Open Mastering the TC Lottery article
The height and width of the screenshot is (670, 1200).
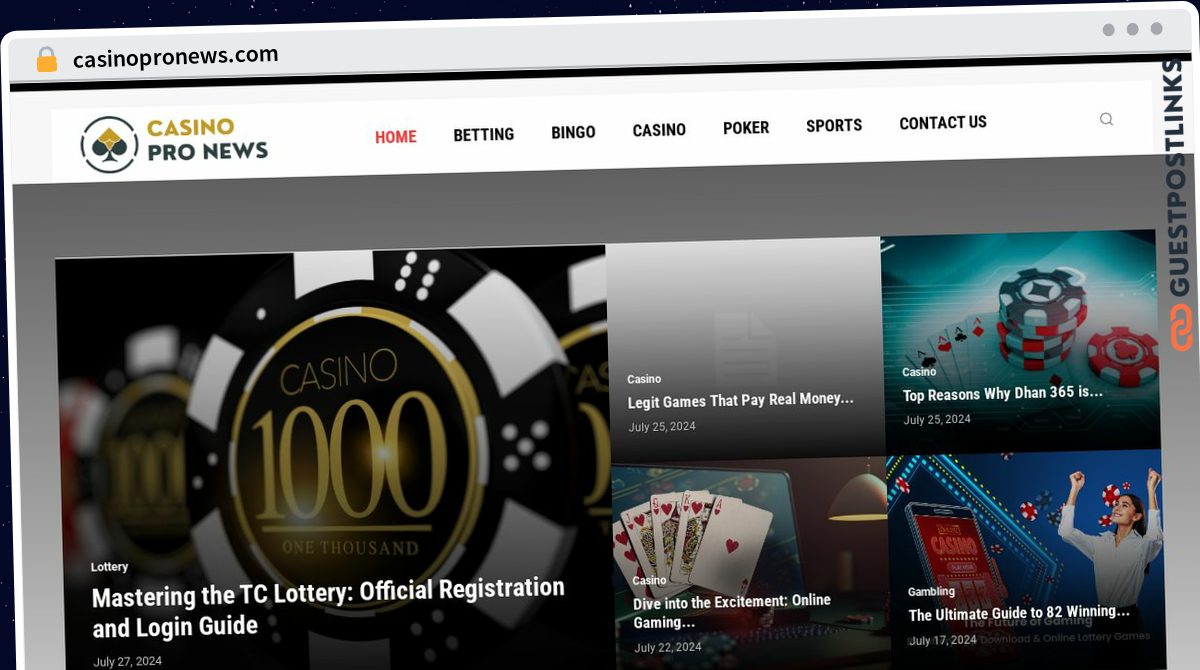[x=328, y=608]
